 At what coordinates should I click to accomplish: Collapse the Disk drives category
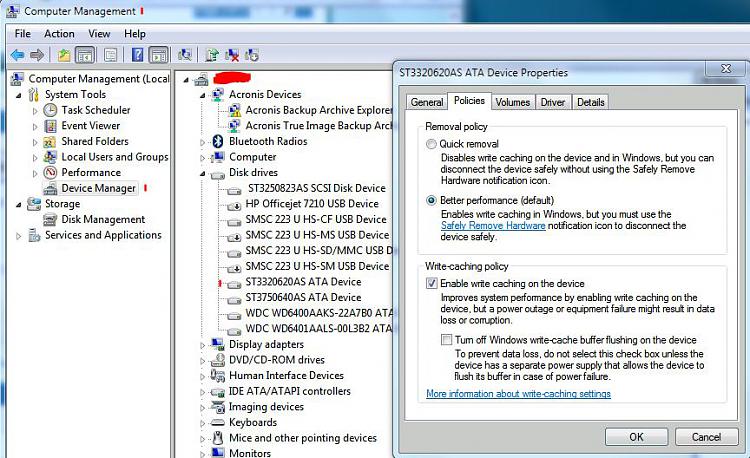pos(202,174)
